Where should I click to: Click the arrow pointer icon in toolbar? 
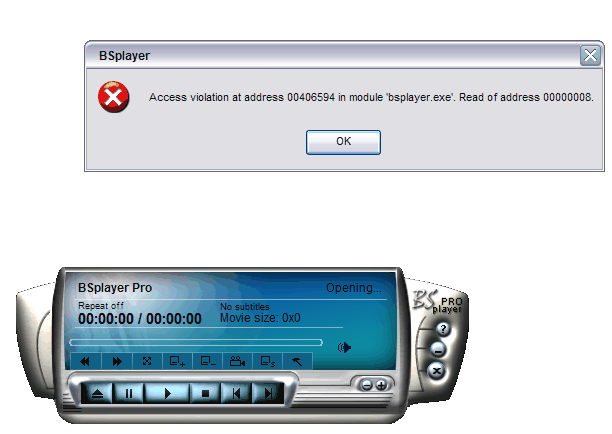tap(297, 361)
